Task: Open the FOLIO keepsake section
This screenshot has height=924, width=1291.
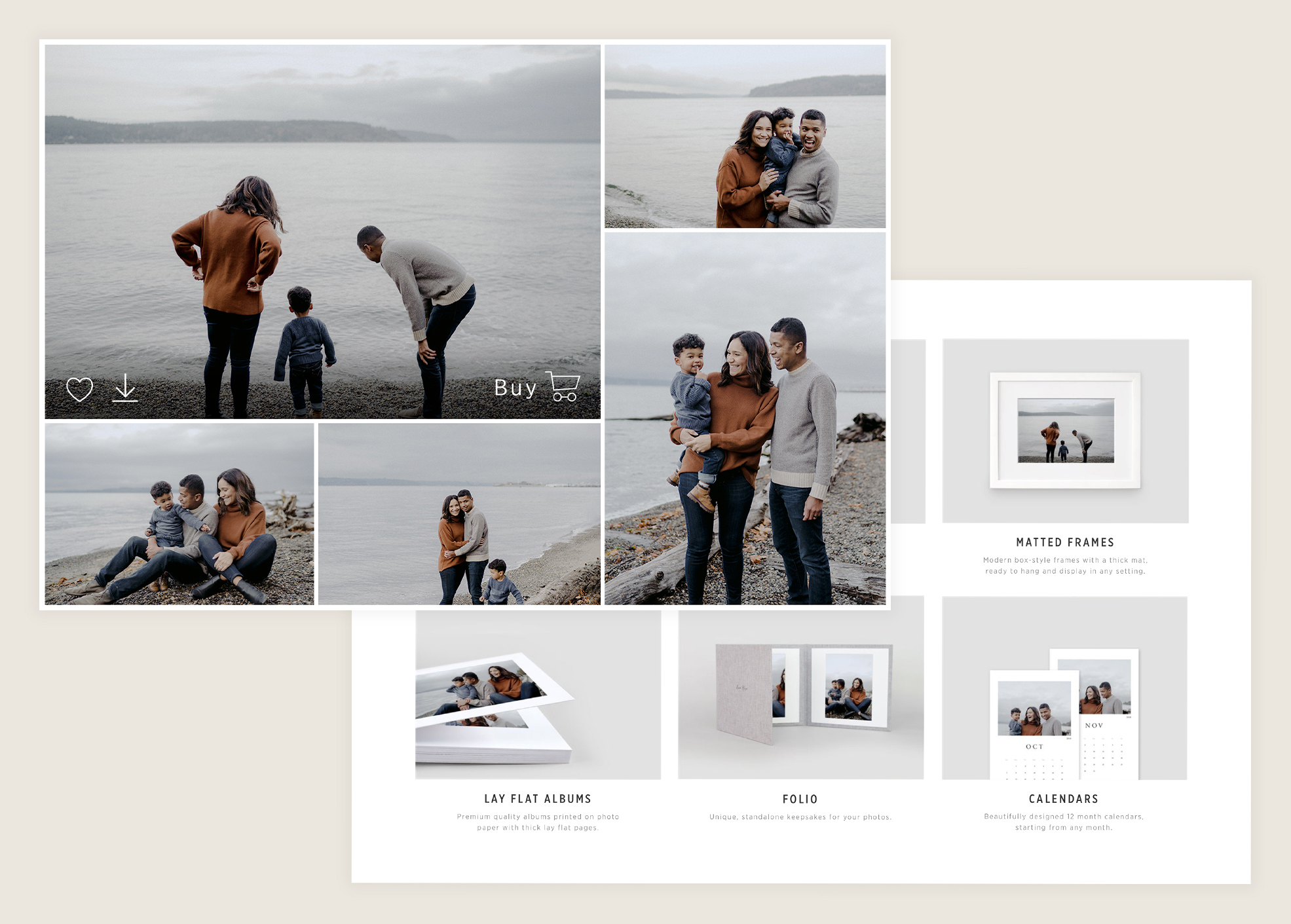Action: 799,799
